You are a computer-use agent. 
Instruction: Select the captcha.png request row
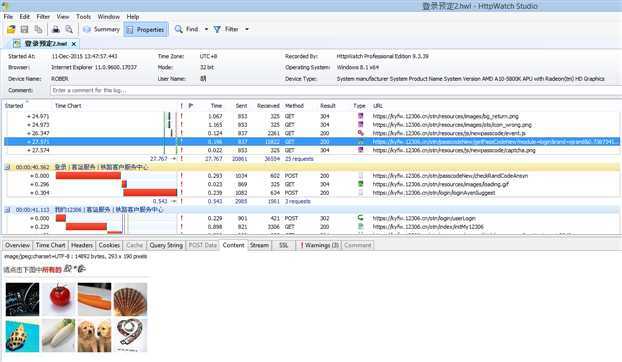(312, 150)
